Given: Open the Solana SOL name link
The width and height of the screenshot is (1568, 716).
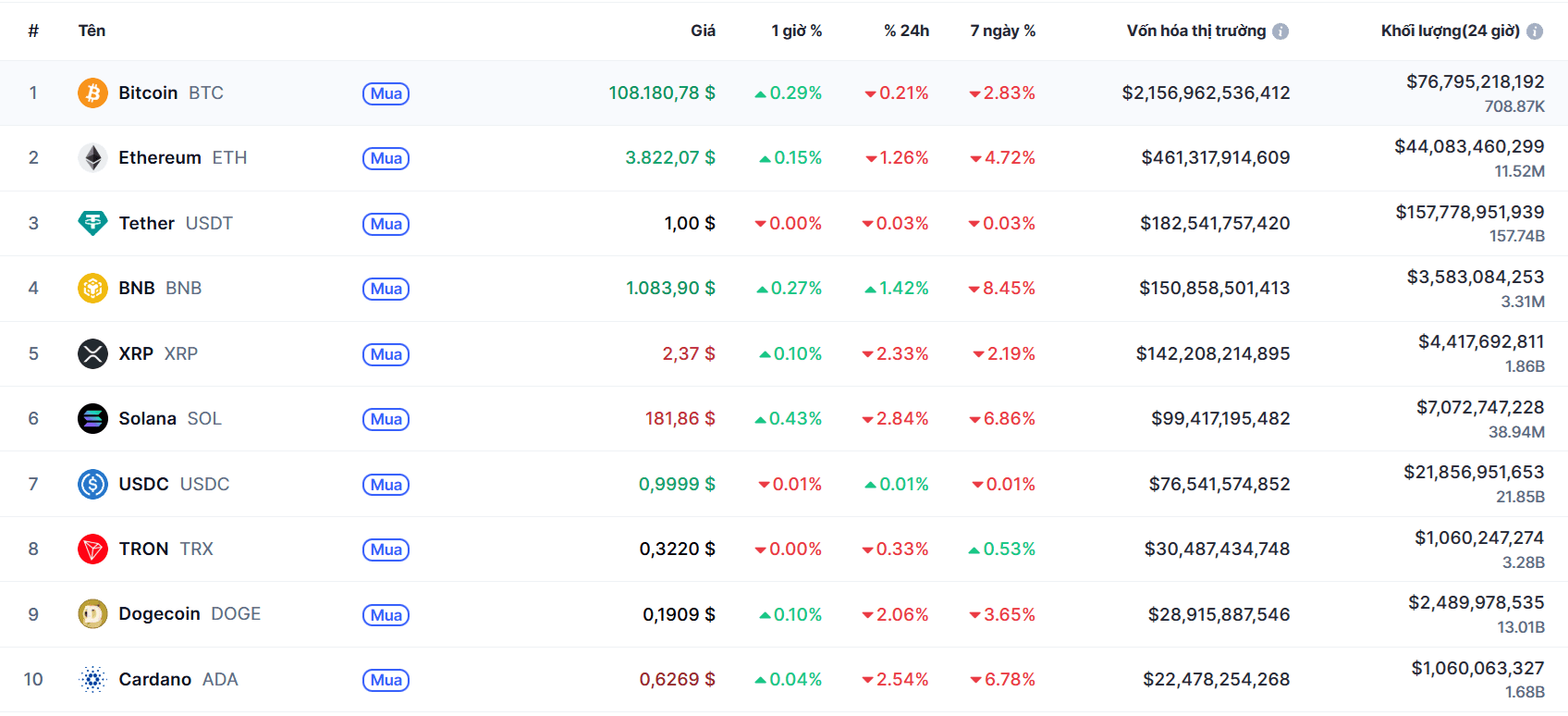Looking at the screenshot, I should (170, 418).
